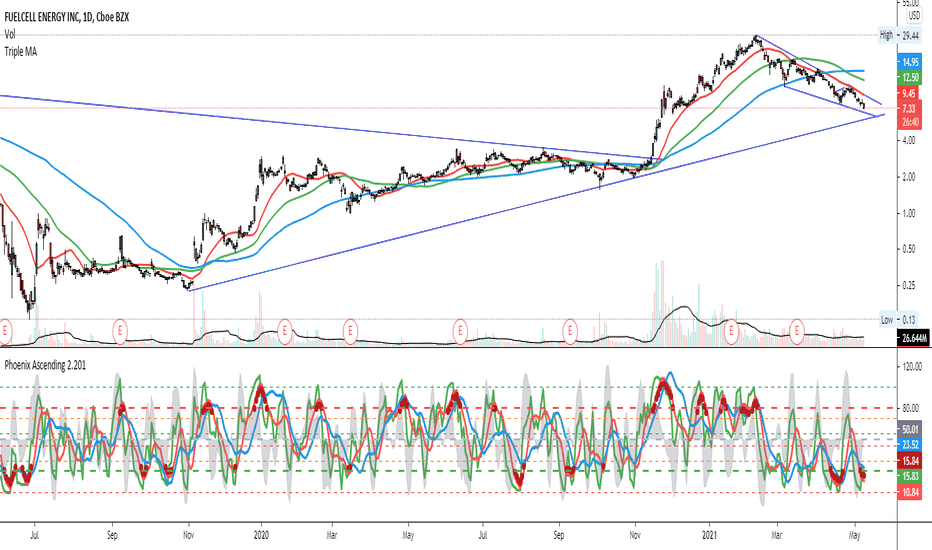Click the 2020 label on time axis
This screenshot has width=932, height=550.
261,535
